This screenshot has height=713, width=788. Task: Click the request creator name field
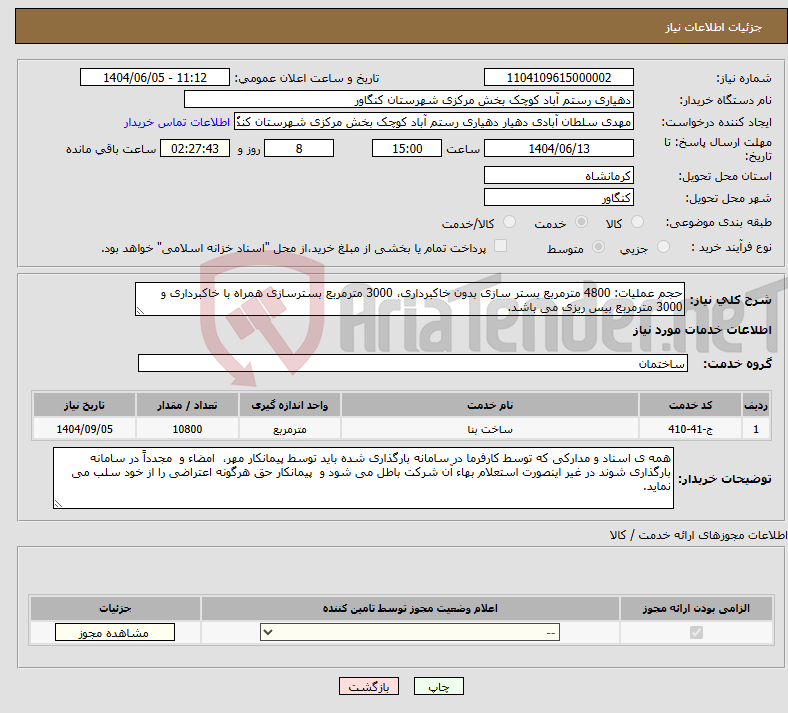434,122
